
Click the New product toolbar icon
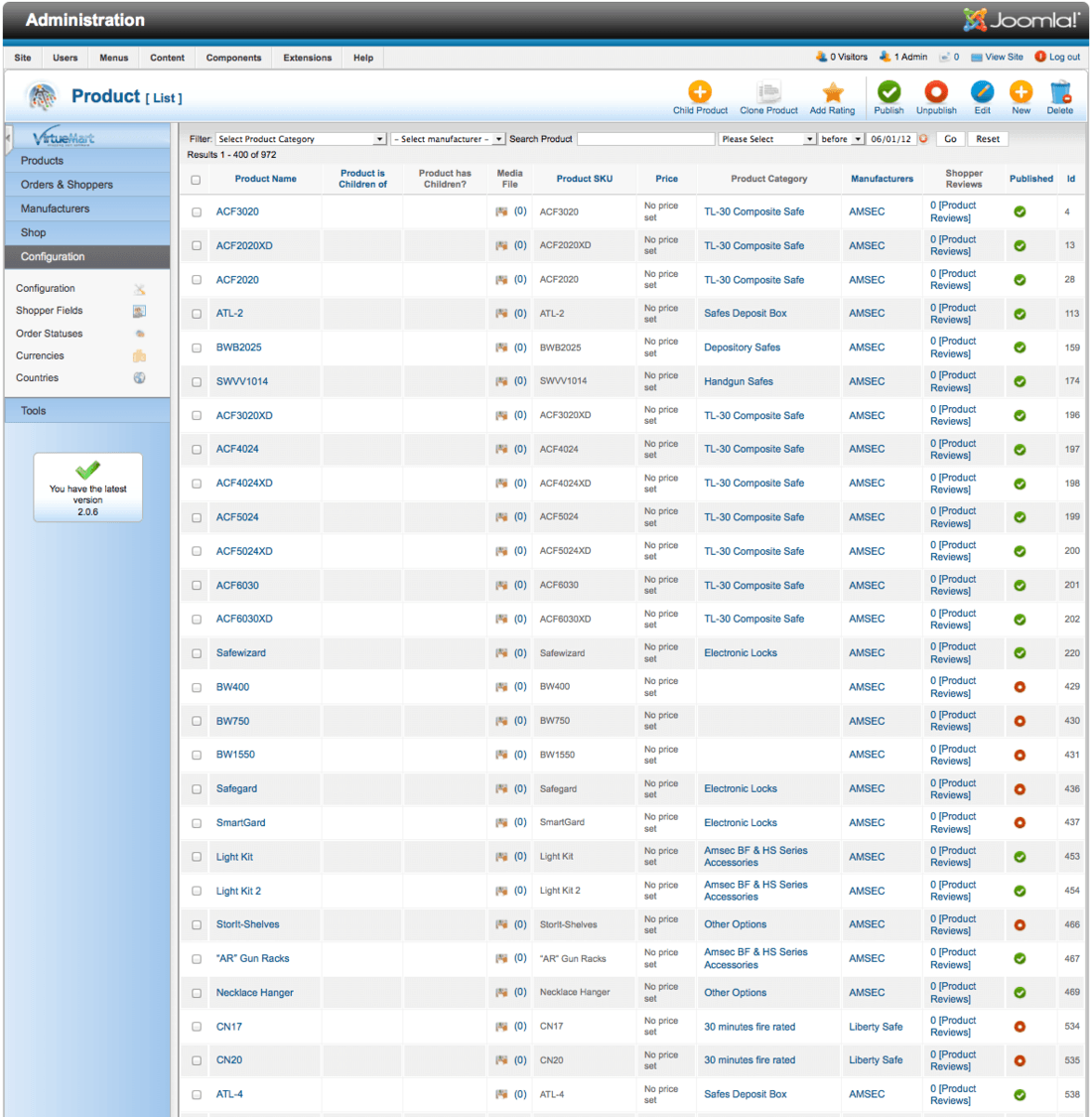tap(1021, 92)
